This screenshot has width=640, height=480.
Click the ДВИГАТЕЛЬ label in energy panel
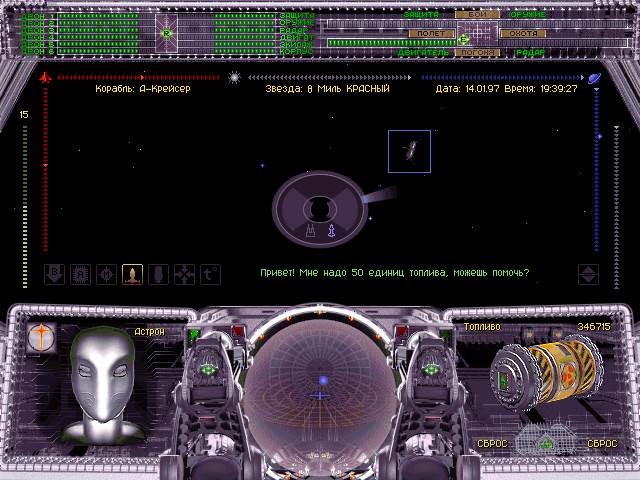coord(423,53)
